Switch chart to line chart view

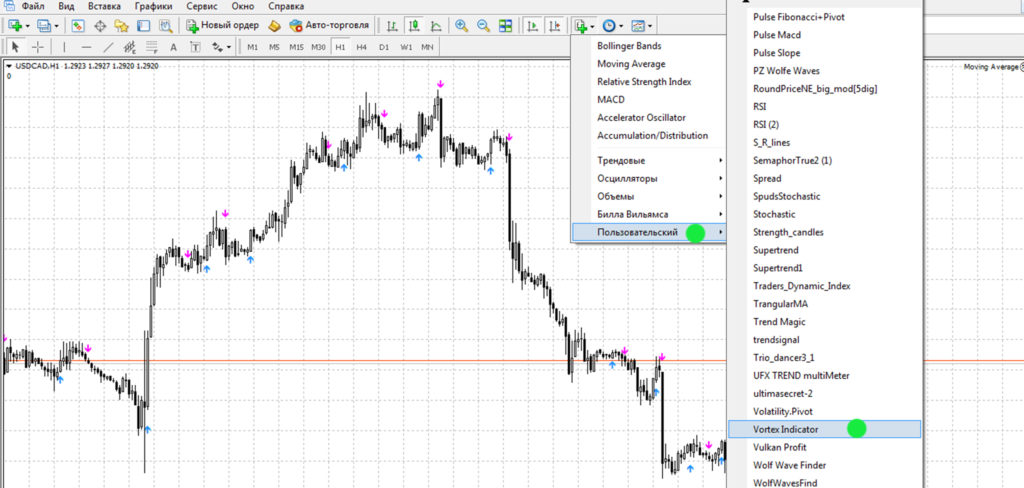436,26
